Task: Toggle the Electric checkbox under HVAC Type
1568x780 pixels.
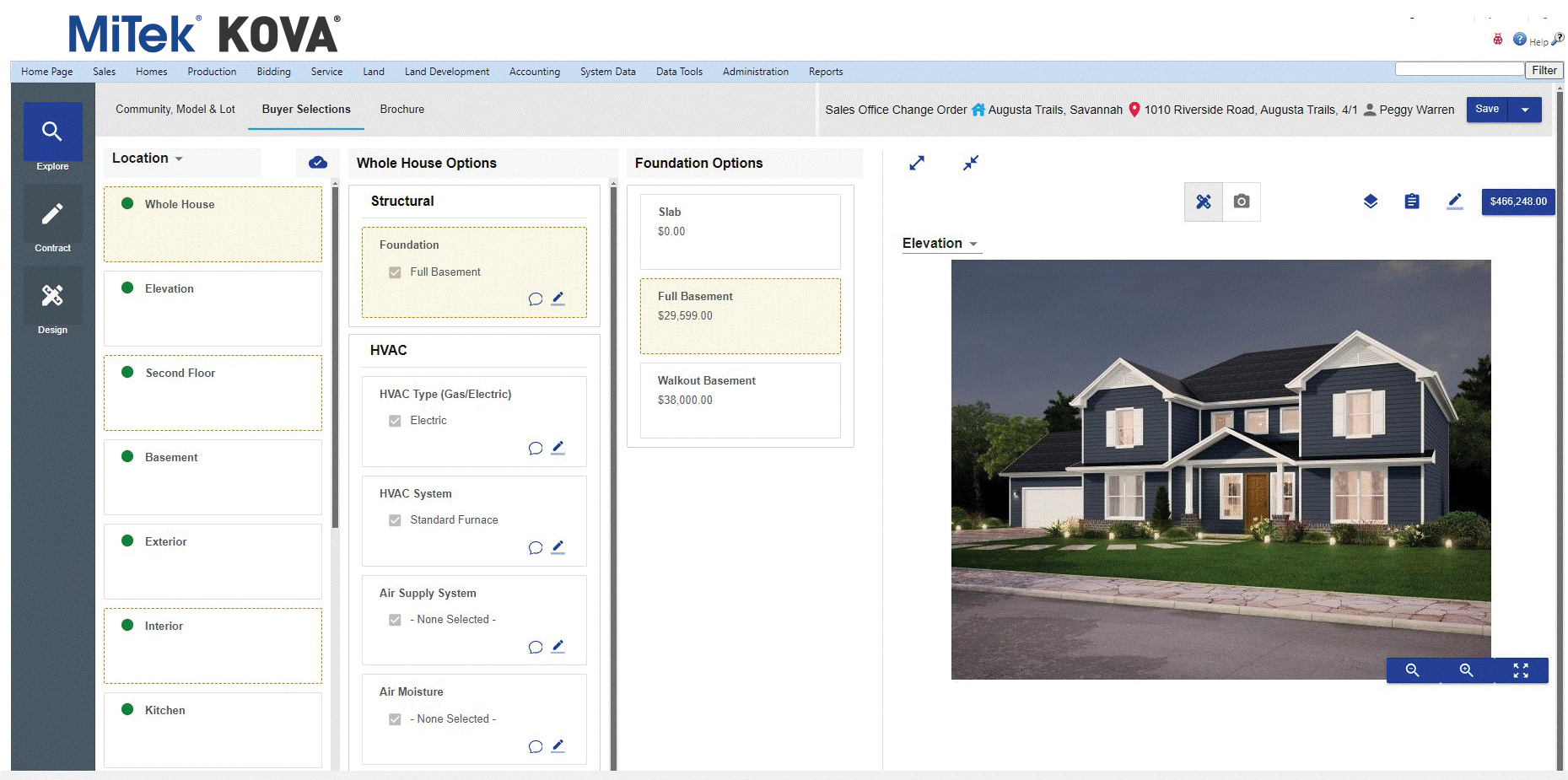Action: coord(395,420)
